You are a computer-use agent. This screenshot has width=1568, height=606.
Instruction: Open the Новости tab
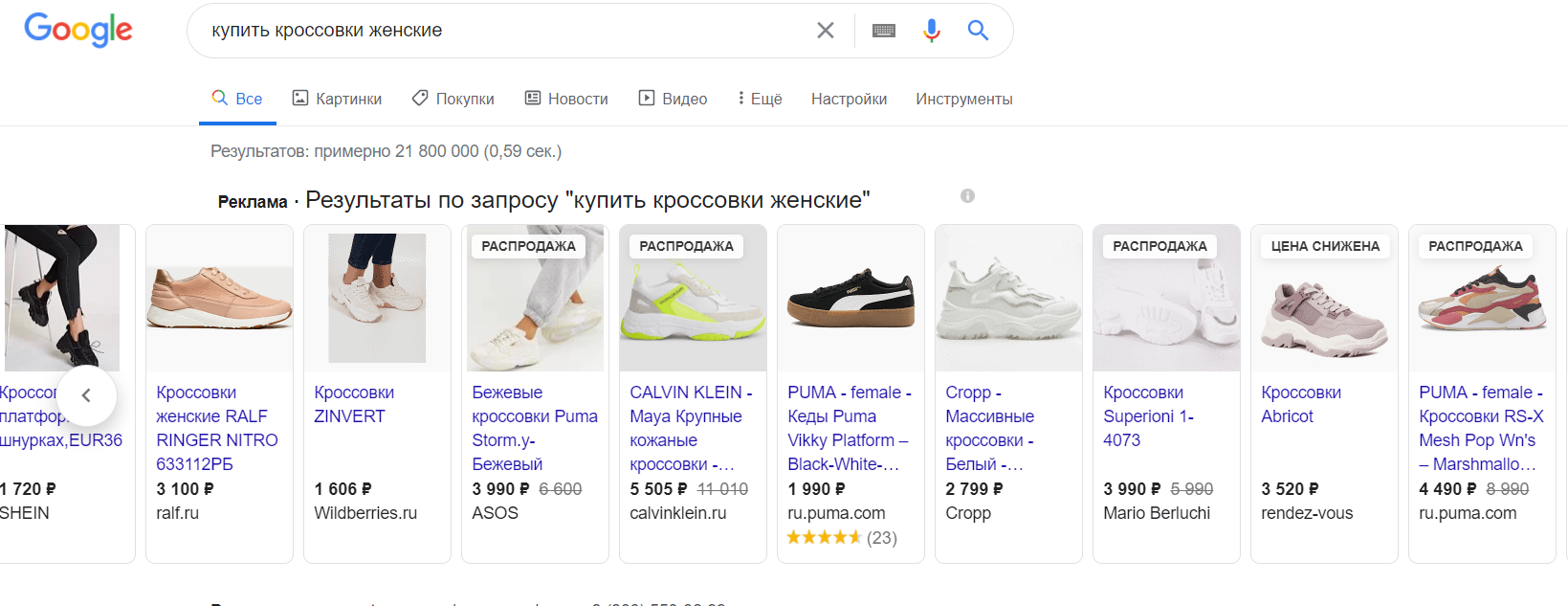pyautogui.click(x=566, y=99)
